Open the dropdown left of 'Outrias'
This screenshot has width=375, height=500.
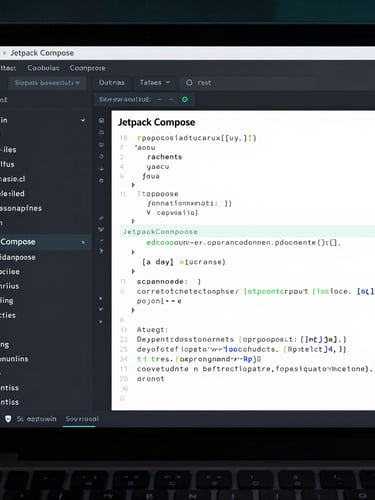point(47,83)
